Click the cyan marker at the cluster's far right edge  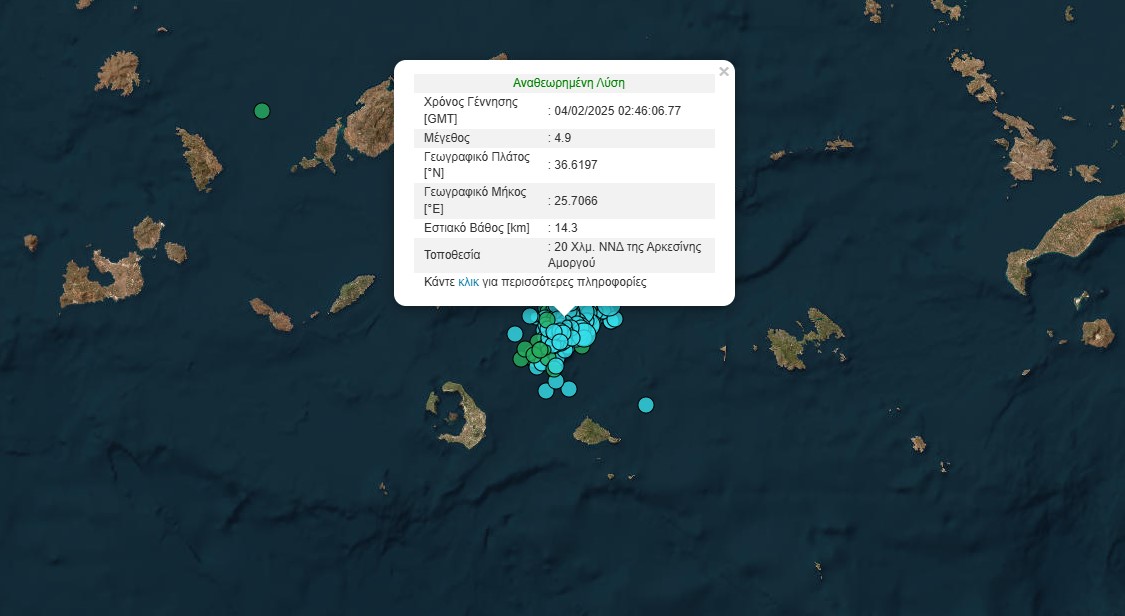tap(614, 320)
